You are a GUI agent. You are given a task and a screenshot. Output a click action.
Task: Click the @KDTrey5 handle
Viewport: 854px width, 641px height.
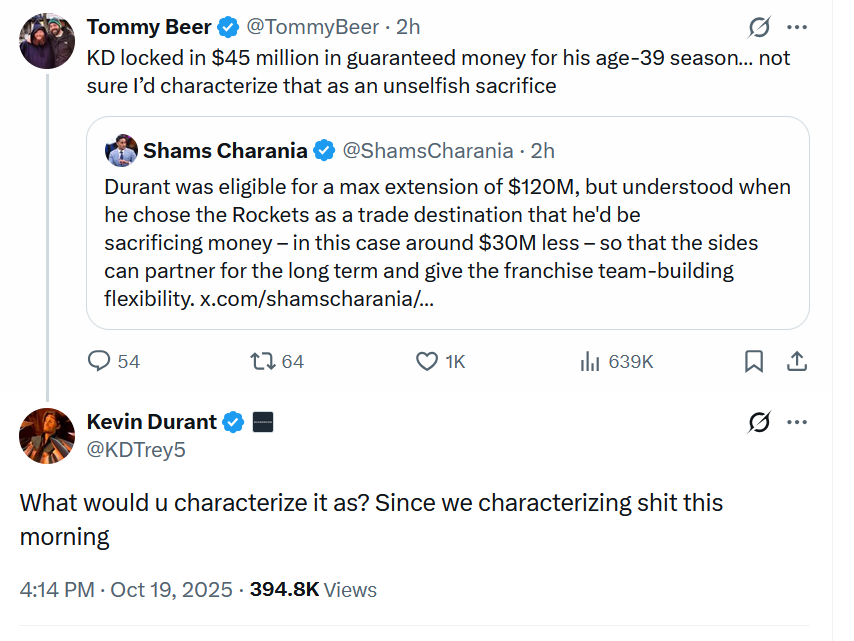136,449
